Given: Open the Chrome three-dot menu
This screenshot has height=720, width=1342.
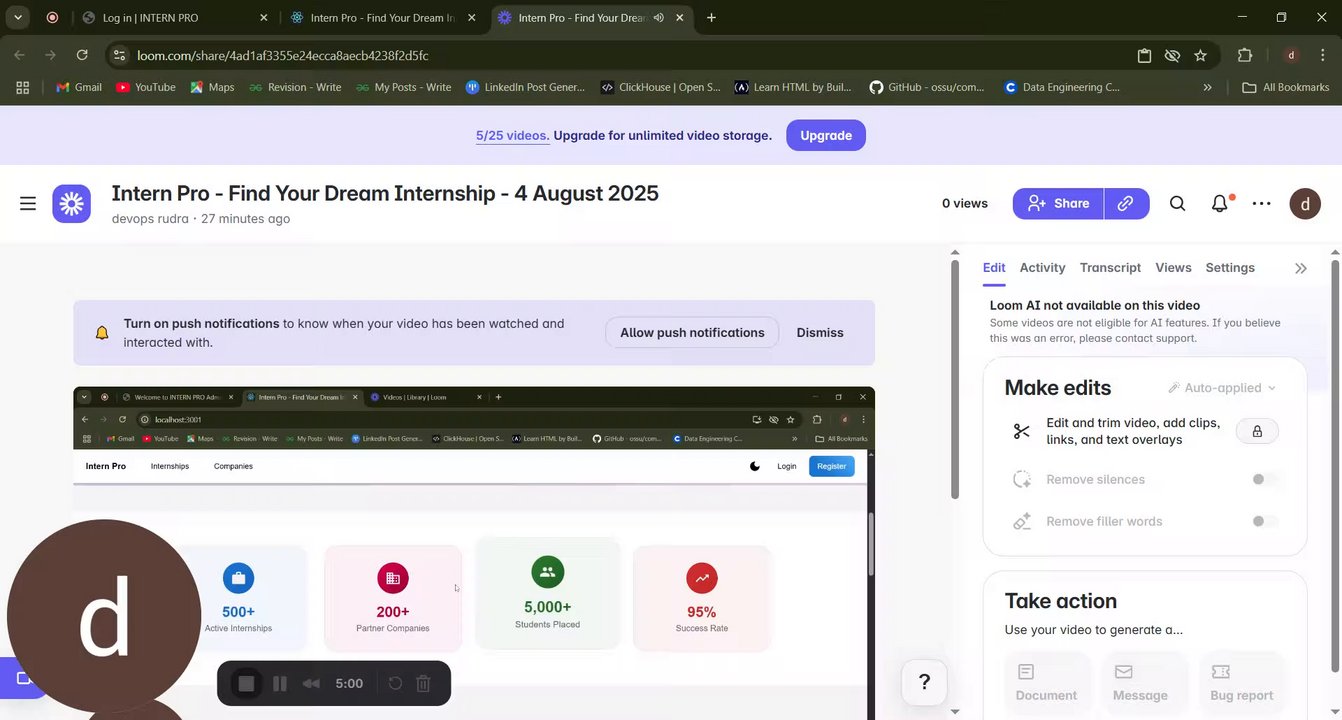Looking at the screenshot, I should coord(1323,56).
